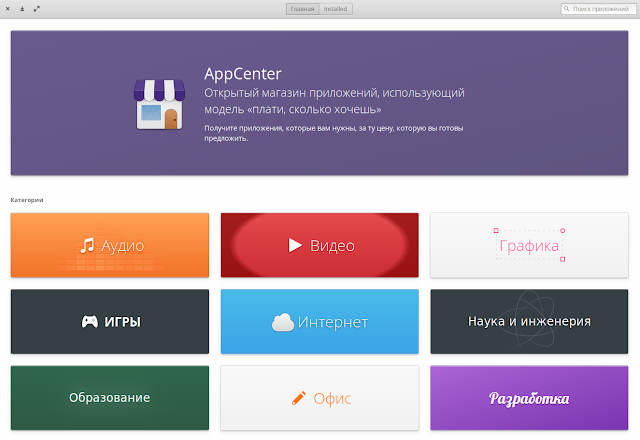Viewport: 640px width, 440px height.
Task: Open the Образование category tile
Action: pos(110,398)
